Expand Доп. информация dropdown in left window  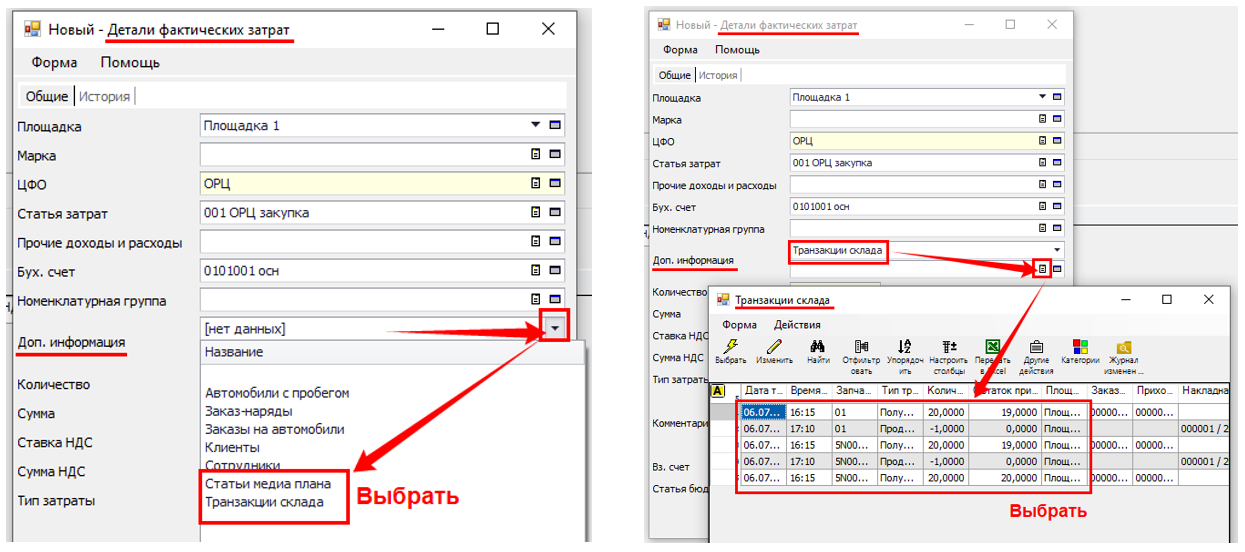click(554, 329)
